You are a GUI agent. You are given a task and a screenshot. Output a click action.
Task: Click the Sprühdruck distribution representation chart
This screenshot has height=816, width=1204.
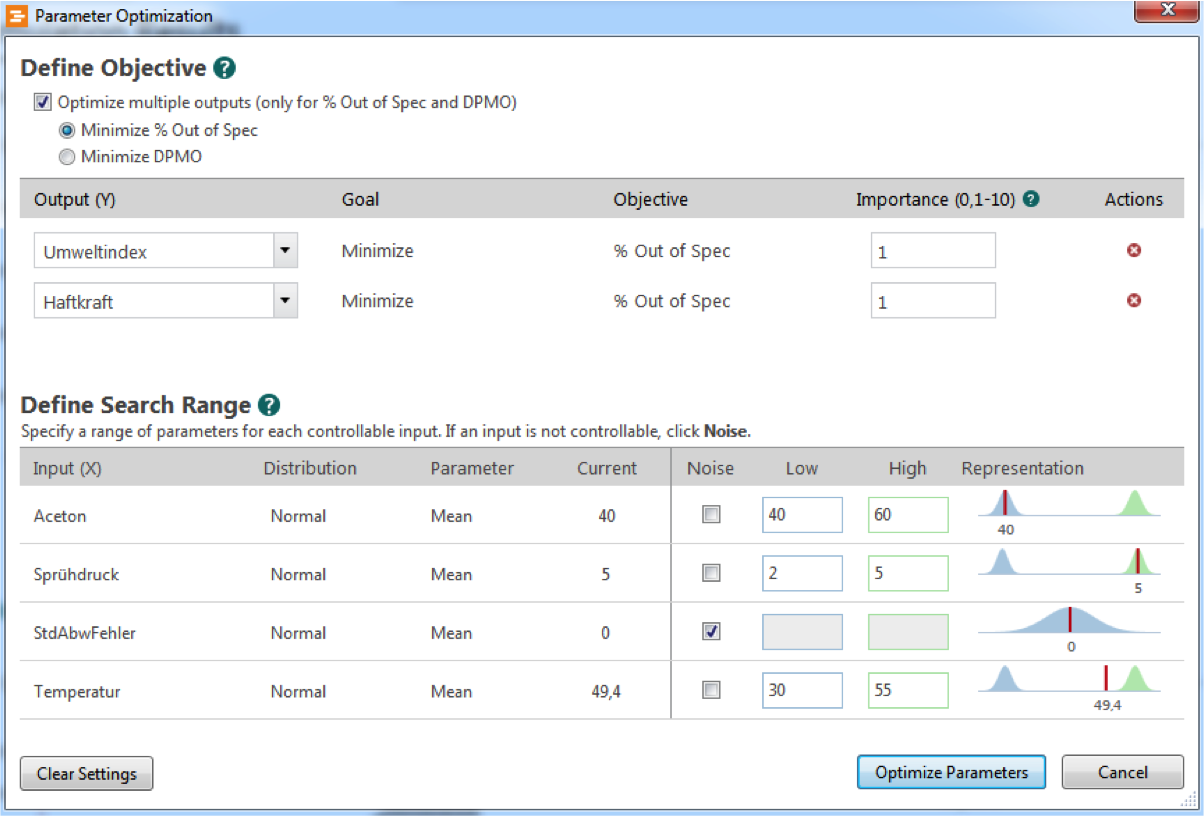tap(1069, 571)
